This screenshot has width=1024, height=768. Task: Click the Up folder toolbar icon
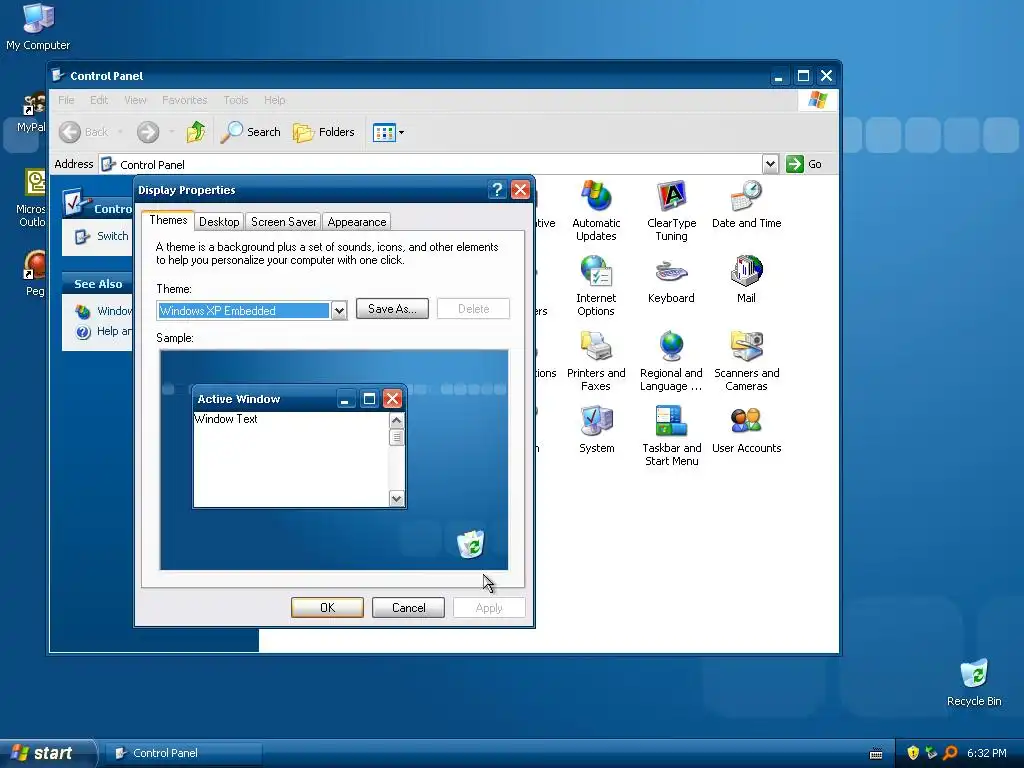(x=195, y=132)
